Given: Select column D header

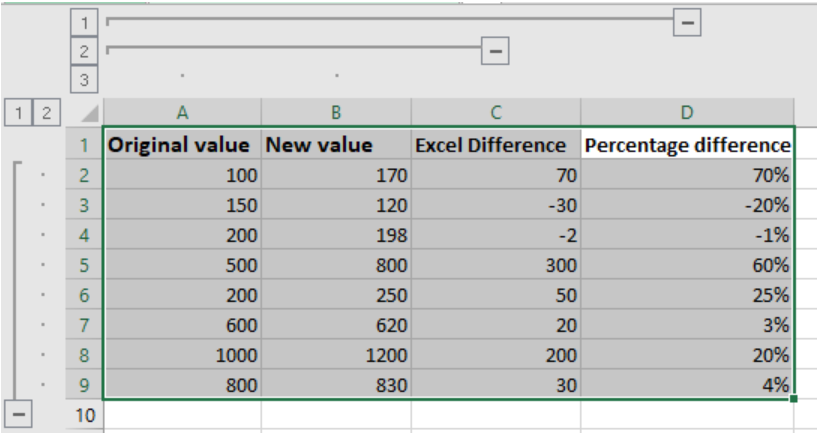Looking at the screenshot, I should click(x=687, y=113).
